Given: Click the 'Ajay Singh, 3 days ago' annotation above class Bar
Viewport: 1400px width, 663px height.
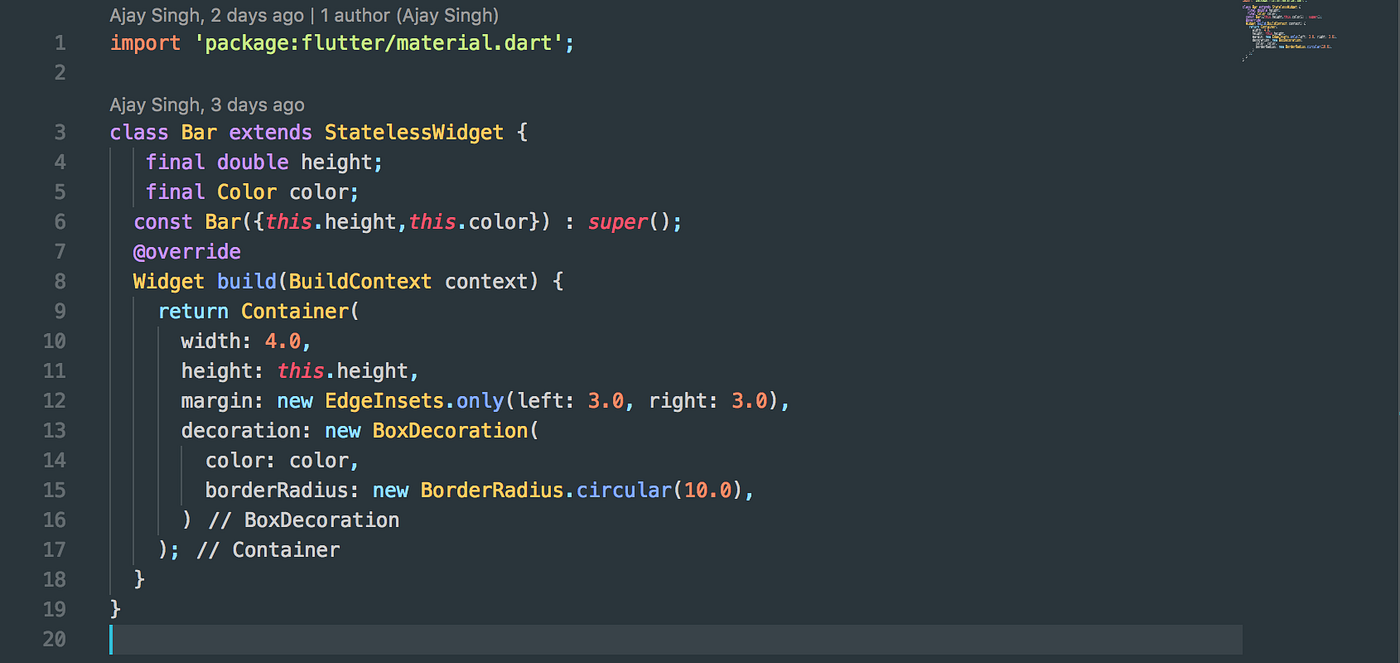Looking at the screenshot, I should 207,104.
